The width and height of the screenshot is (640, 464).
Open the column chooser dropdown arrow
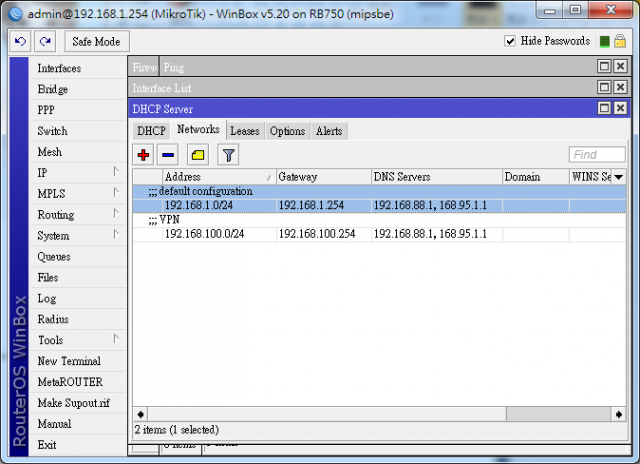point(618,177)
